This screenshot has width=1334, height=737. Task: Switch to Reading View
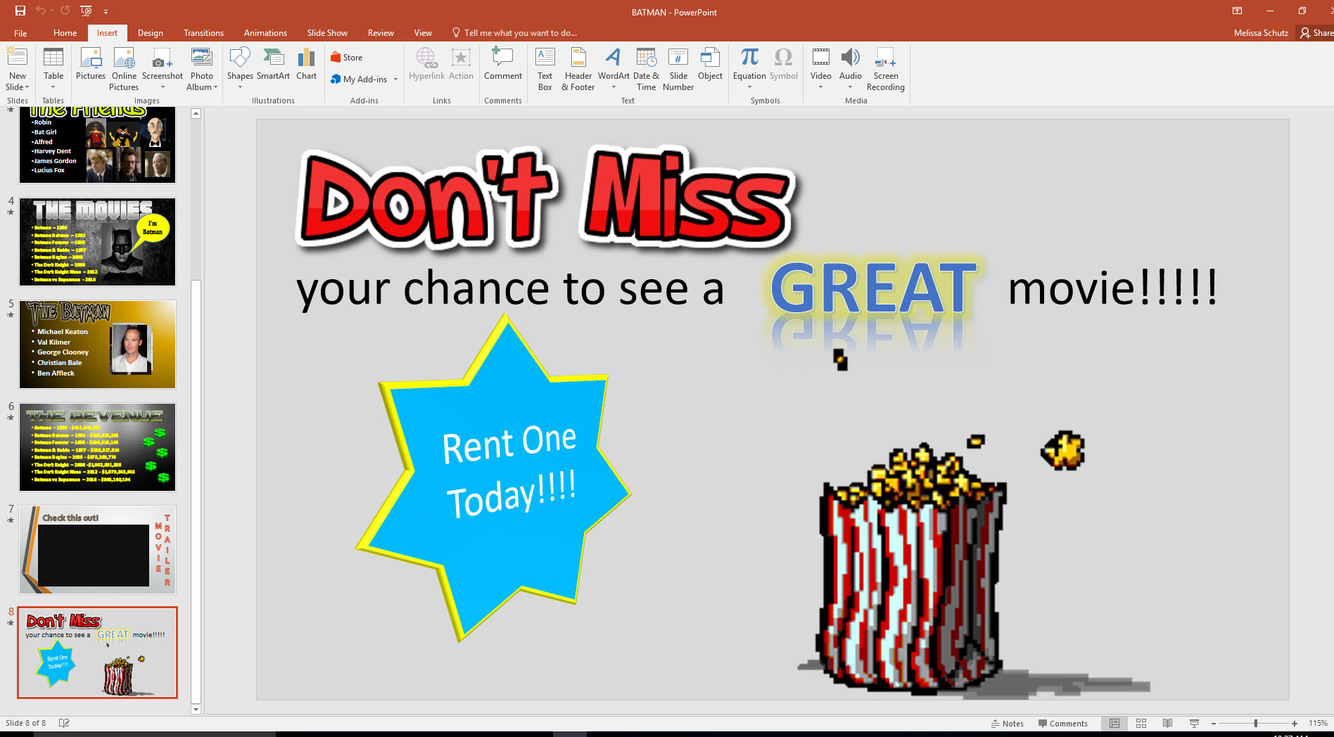point(1167,723)
